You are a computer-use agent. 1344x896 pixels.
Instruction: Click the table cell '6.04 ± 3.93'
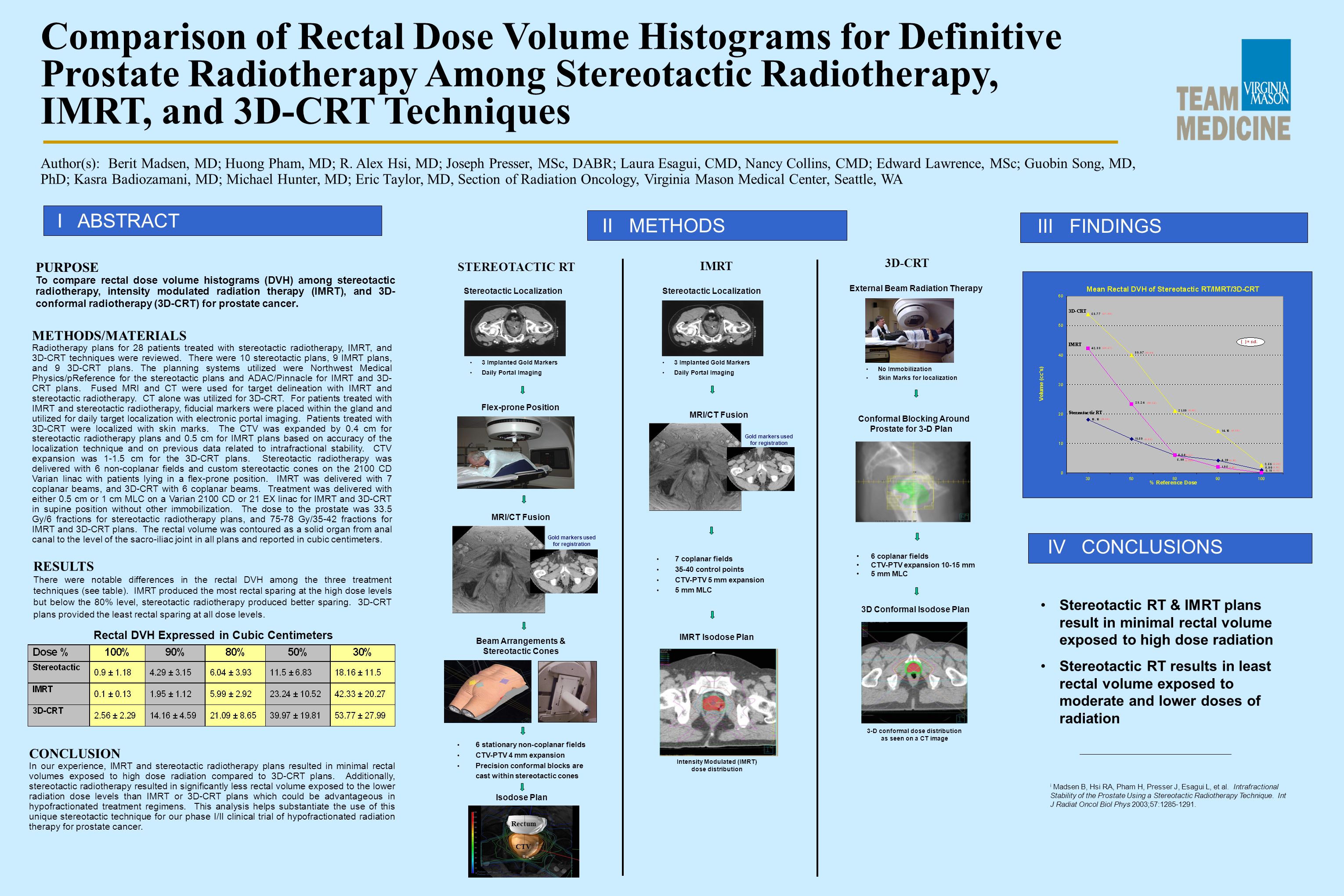(x=235, y=672)
